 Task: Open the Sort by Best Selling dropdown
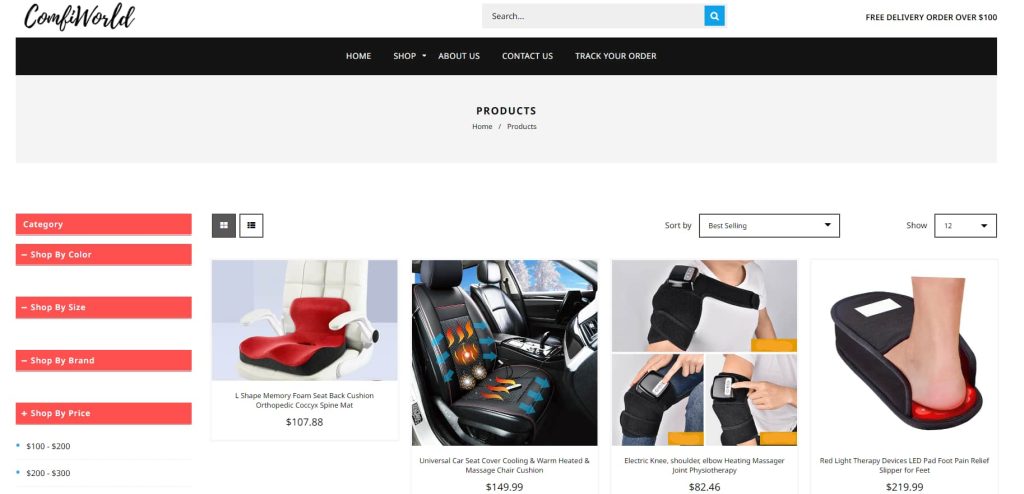769,225
